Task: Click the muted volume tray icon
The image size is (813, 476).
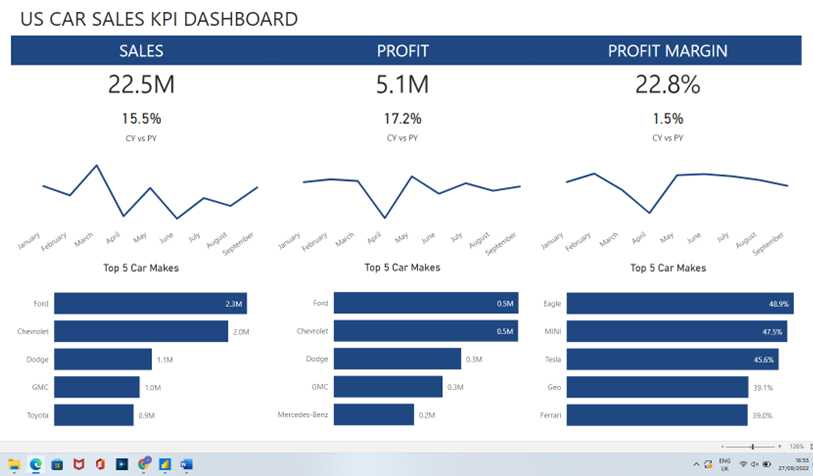Action: click(754, 464)
